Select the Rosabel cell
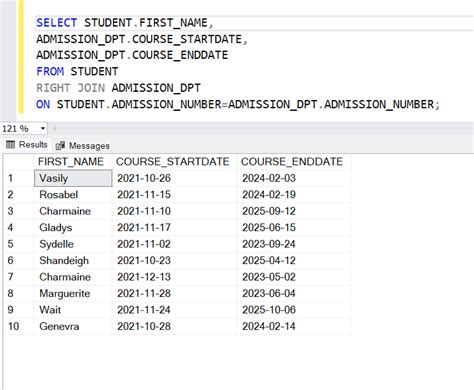 point(73,195)
